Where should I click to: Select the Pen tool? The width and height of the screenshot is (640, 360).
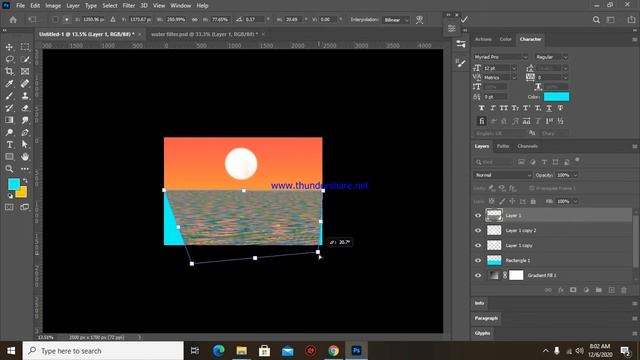click(25, 132)
